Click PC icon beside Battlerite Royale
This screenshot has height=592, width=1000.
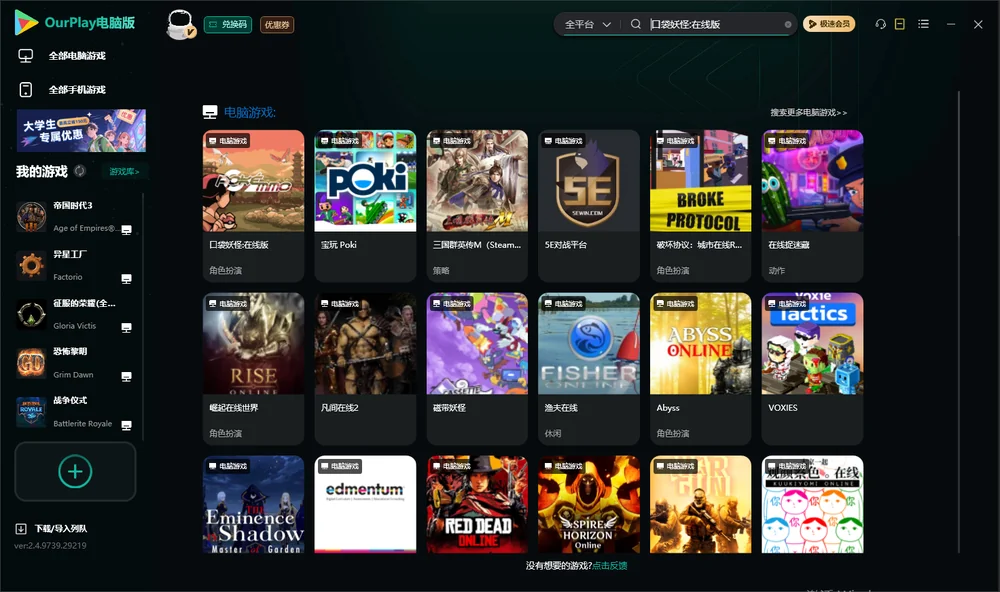click(x=126, y=426)
